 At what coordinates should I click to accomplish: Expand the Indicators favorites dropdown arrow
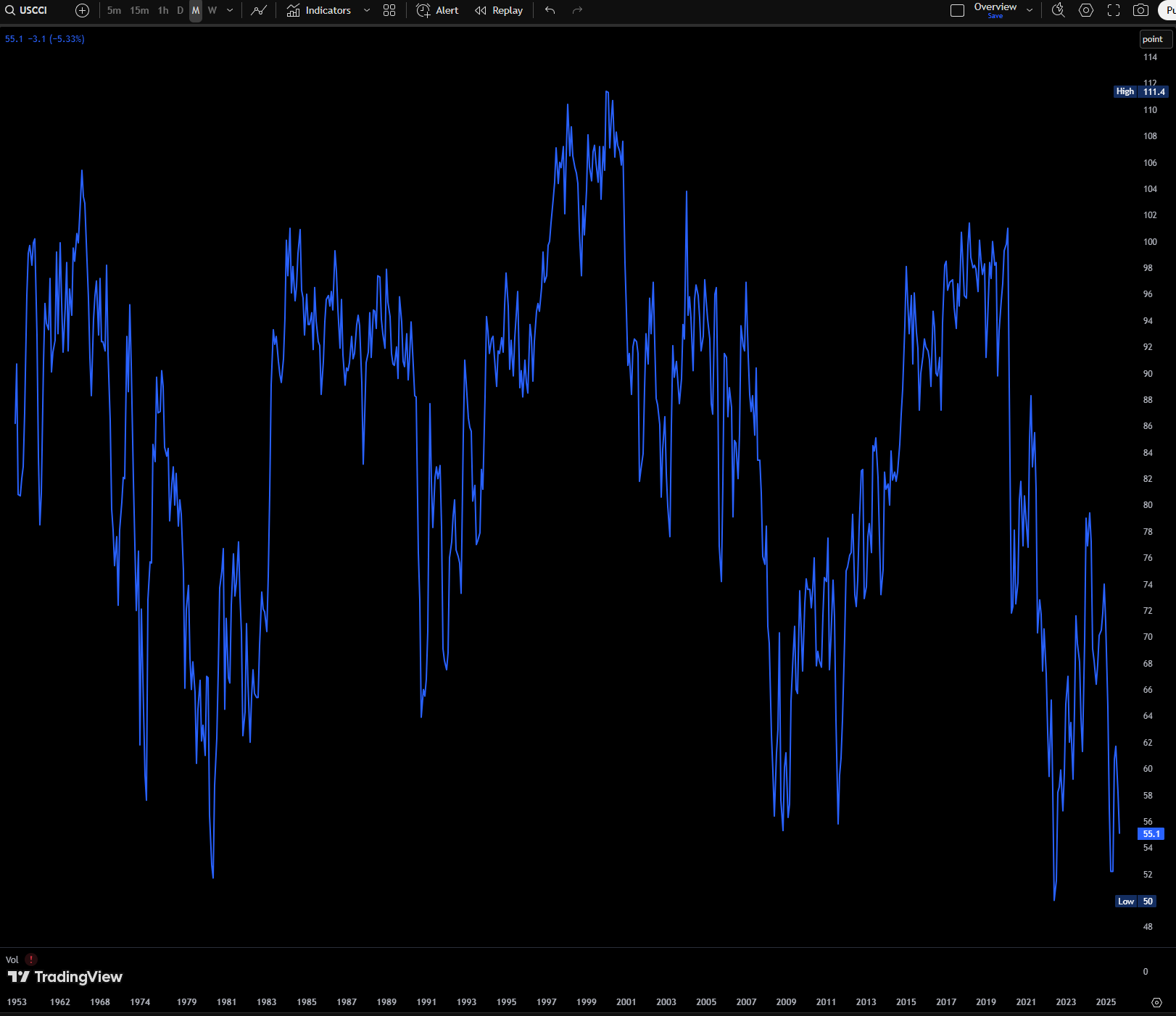point(367,10)
